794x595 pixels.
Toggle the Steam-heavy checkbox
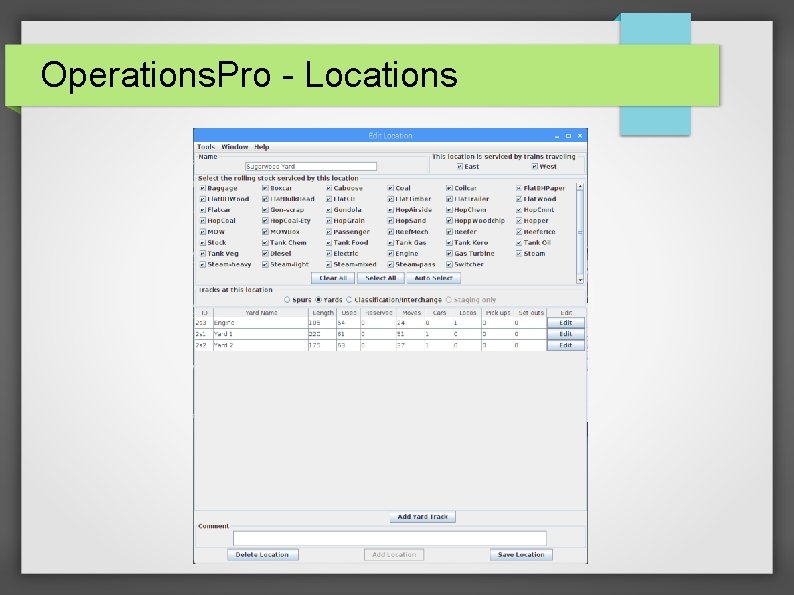tap(203, 264)
